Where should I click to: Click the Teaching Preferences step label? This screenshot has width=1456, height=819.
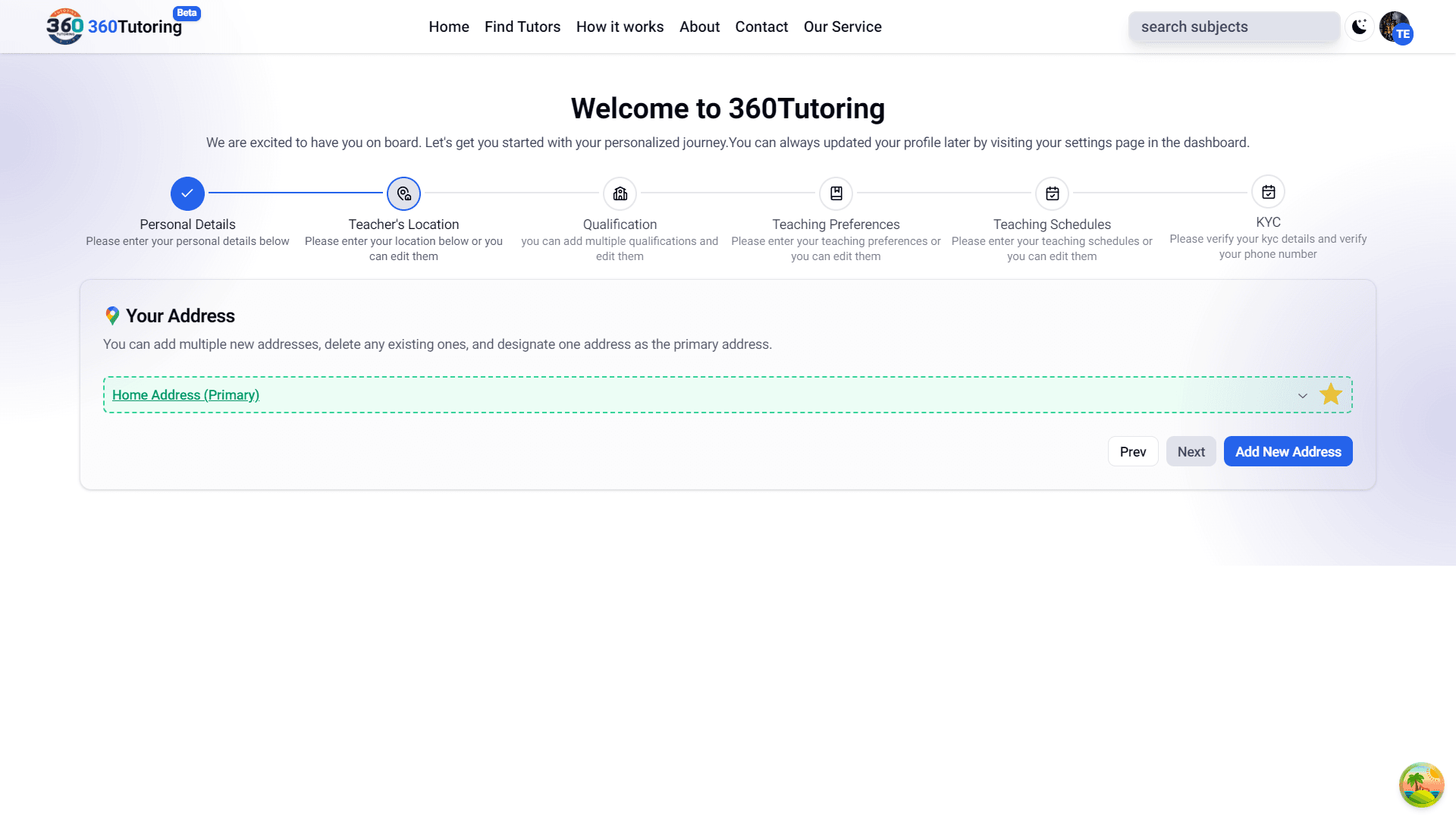(836, 224)
